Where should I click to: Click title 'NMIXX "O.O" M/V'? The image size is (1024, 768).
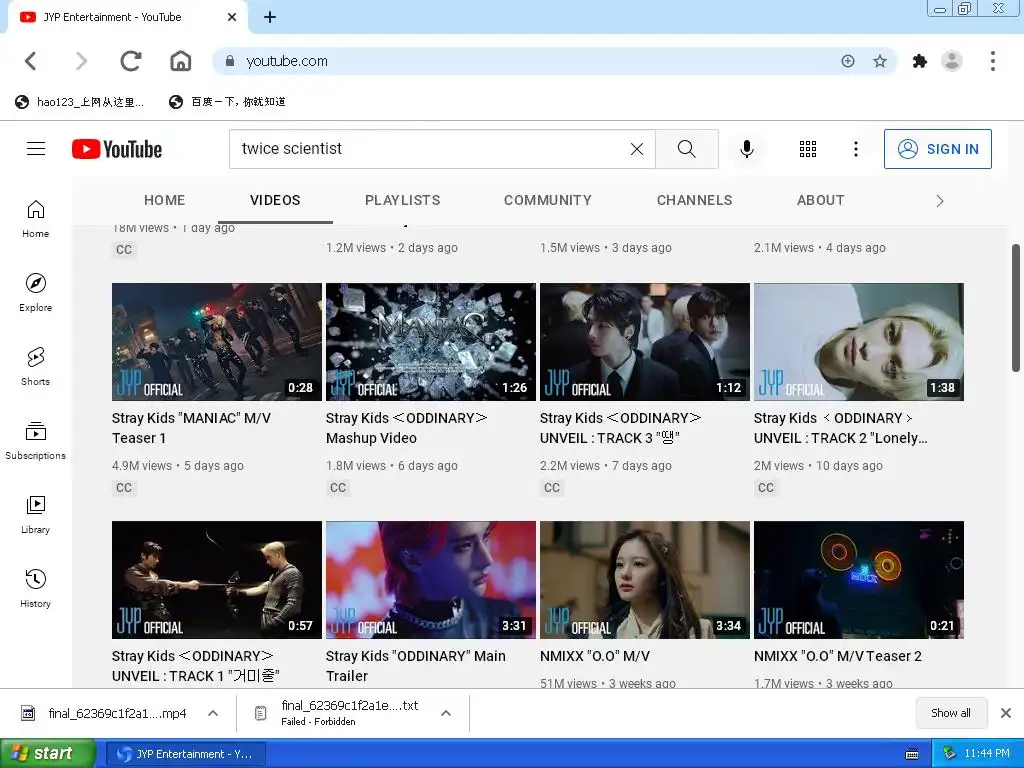pos(595,656)
